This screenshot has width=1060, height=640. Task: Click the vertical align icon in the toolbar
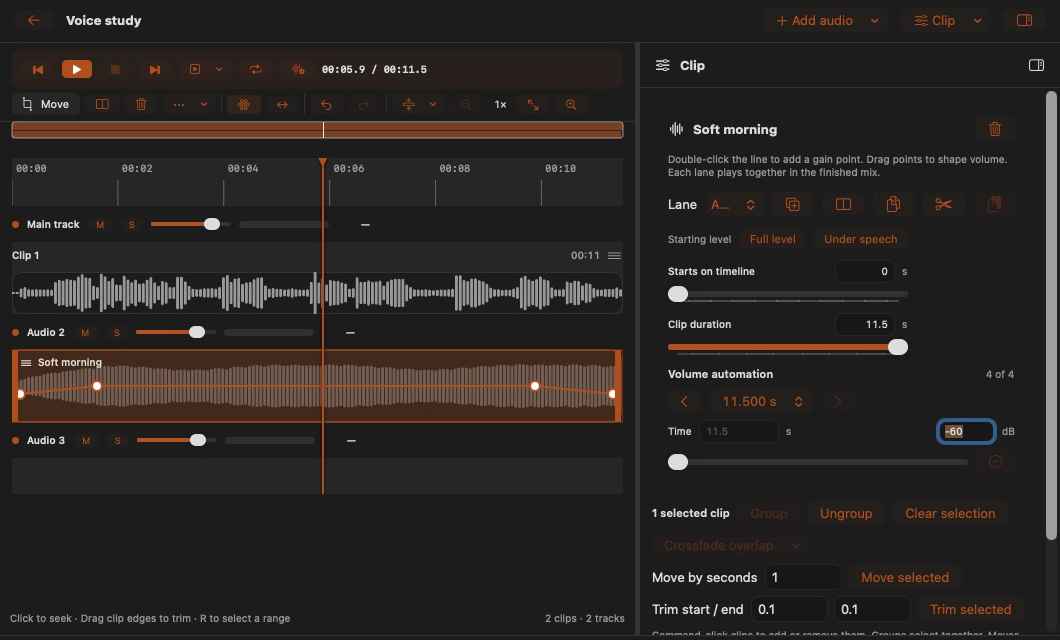[x=408, y=104]
